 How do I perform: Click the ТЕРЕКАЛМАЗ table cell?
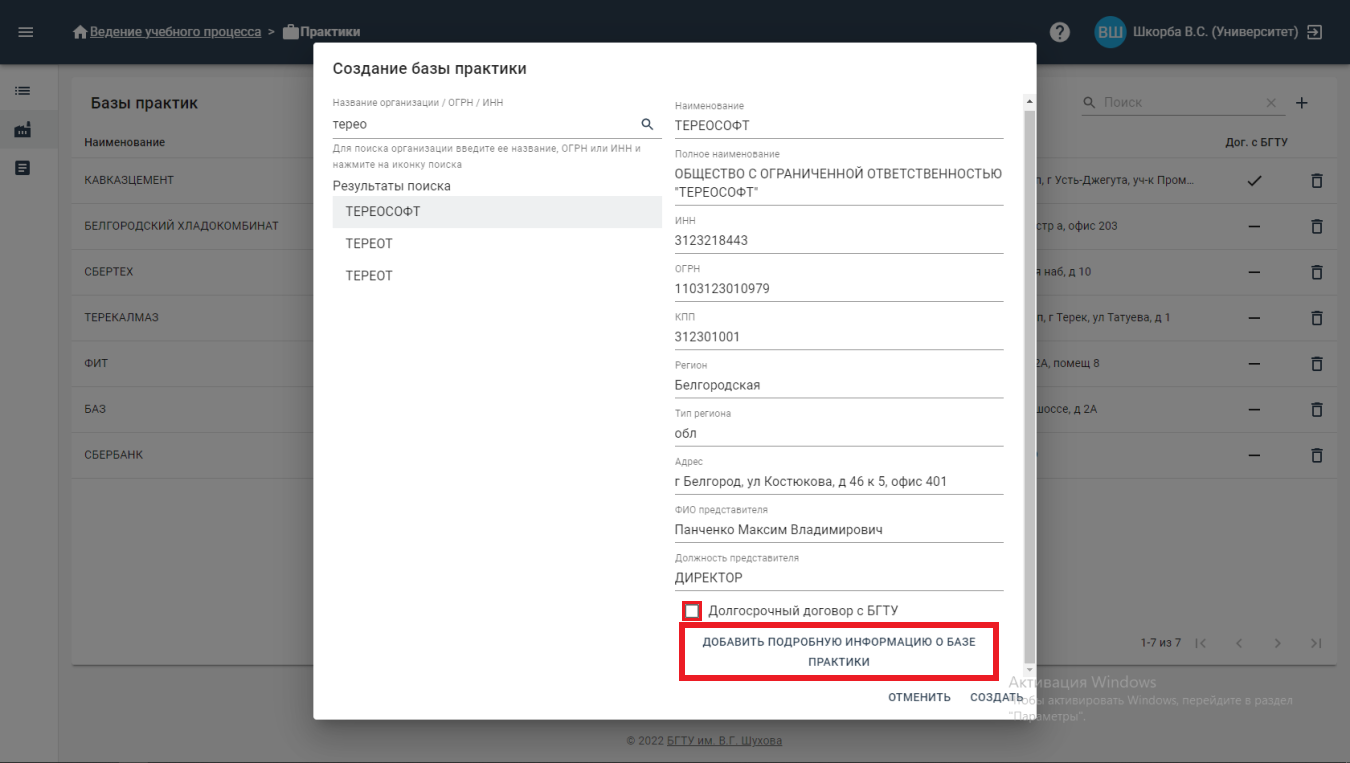[122, 317]
